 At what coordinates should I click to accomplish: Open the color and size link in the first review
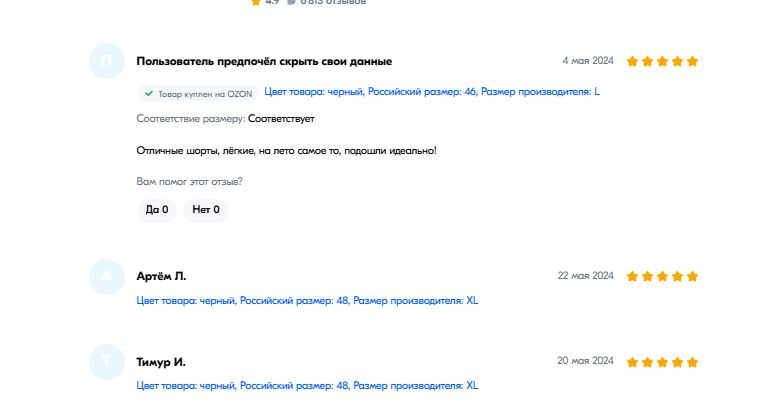tap(432, 92)
